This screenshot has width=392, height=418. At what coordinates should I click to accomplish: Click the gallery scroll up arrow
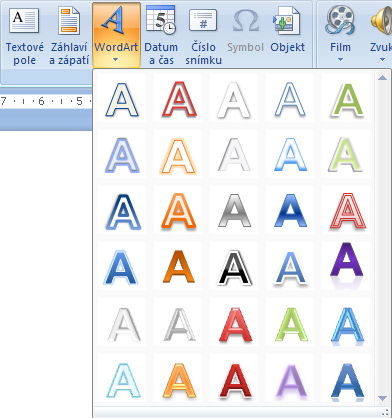pos(382,78)
